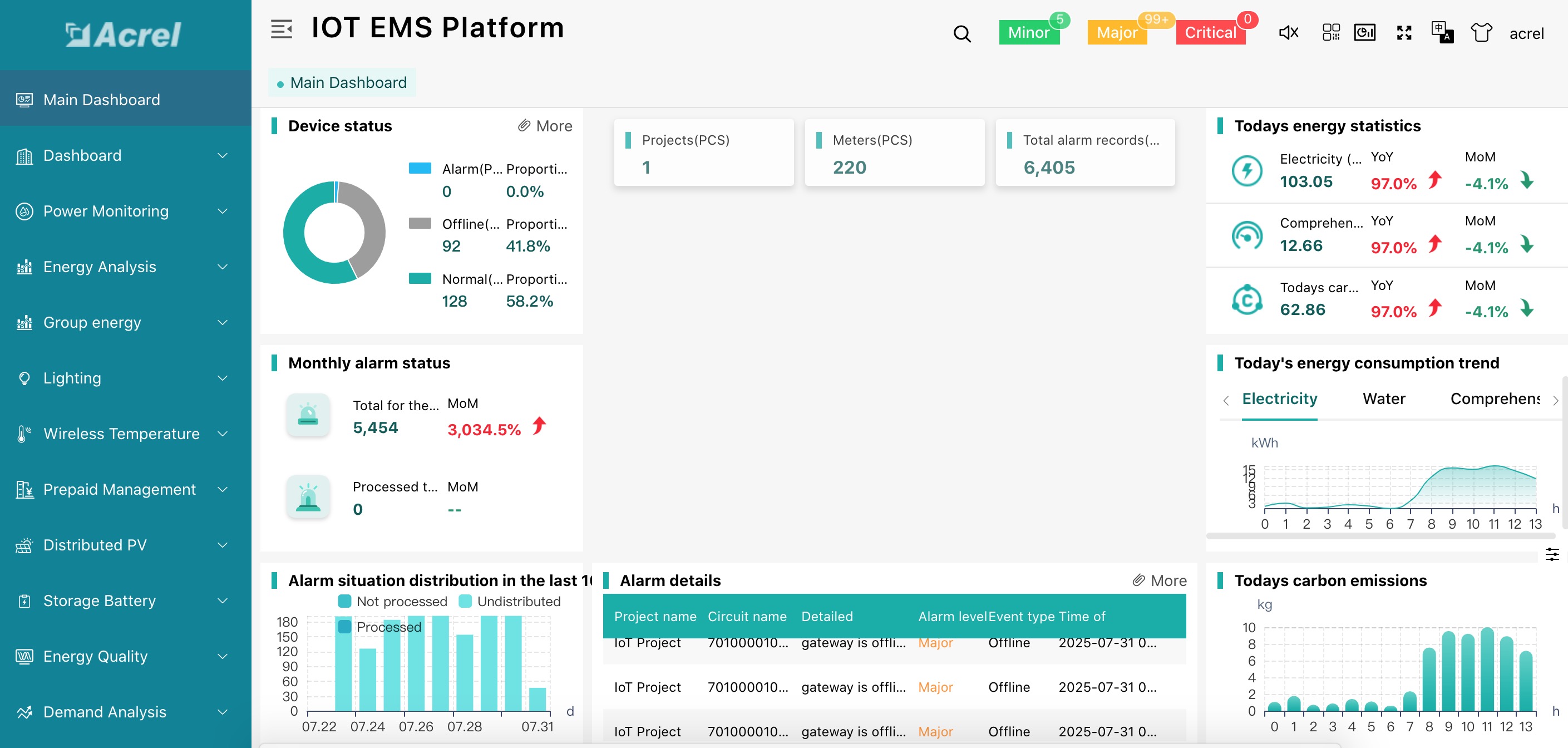Click the Offline gray legend swatch
The image size is (1568, 748).
(x=420, y=223)
